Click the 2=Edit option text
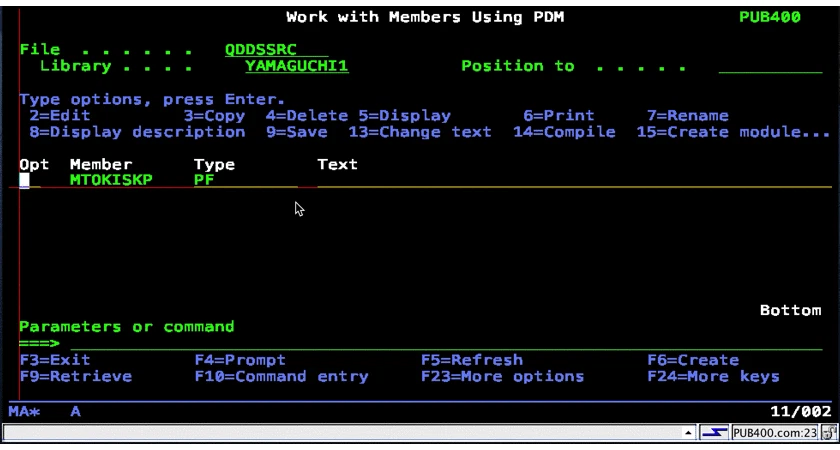840x450 pixels. coord(60,116)
